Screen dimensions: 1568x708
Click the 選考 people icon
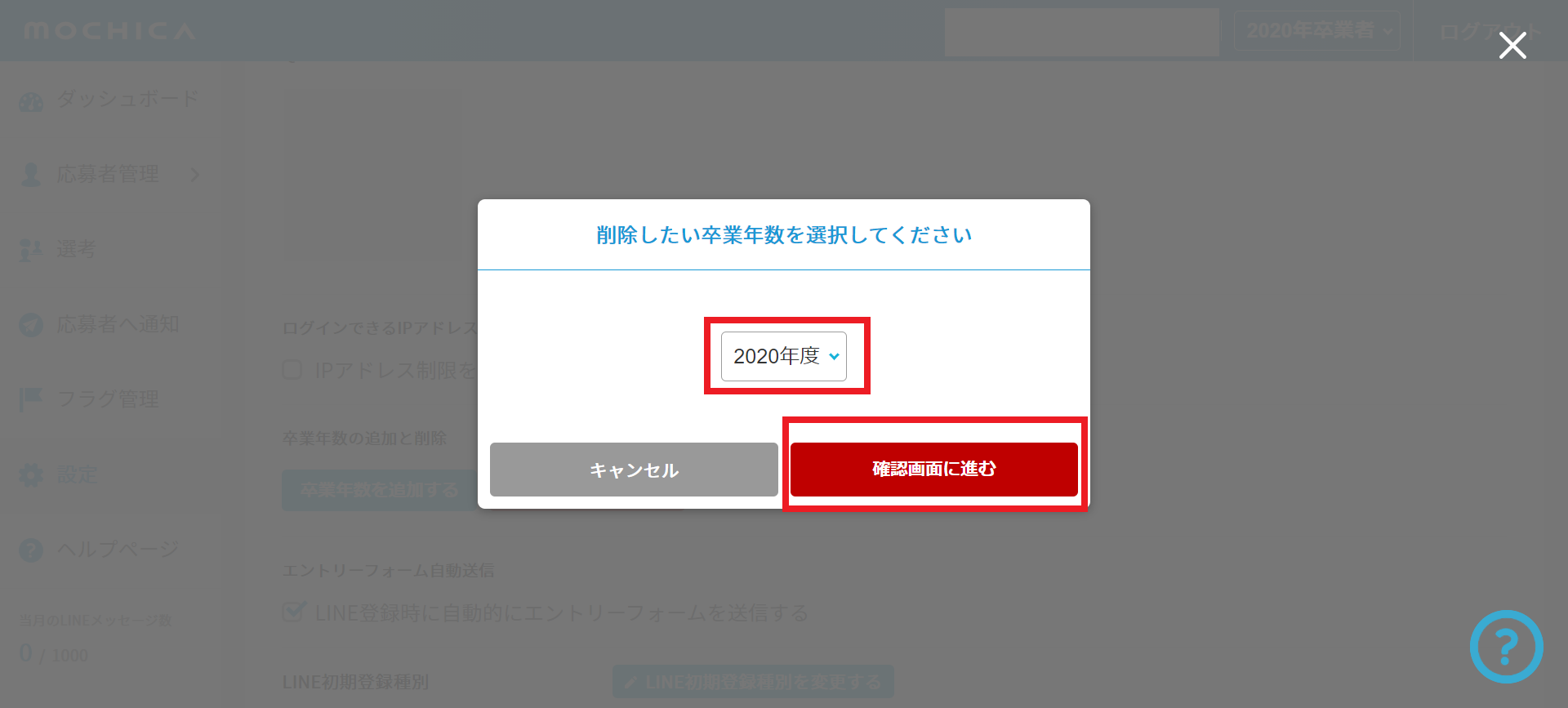click(31, 250)
